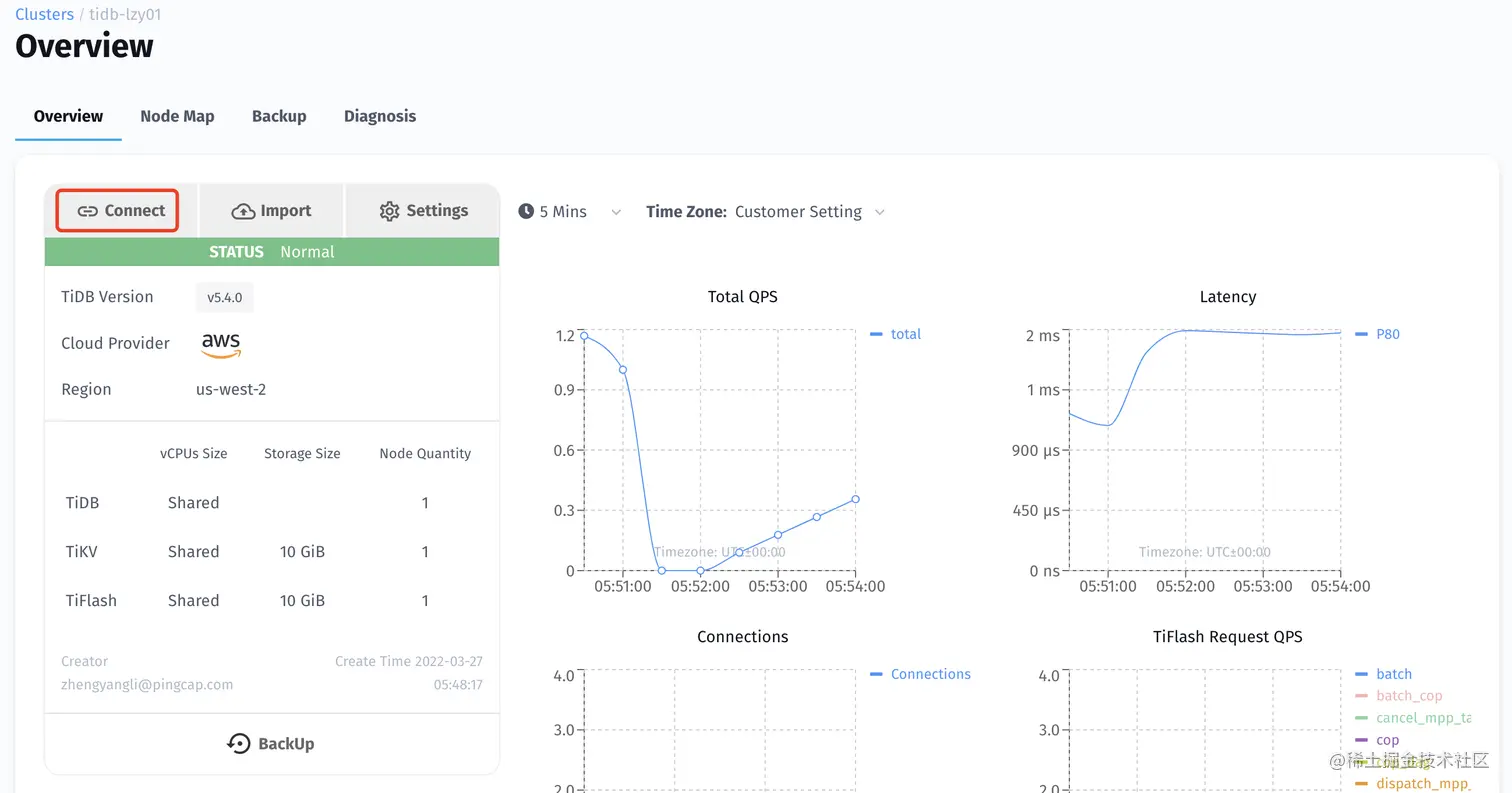Screen dimensions: 1512x793
Task: Click the us-west-2 region value
Action: (x=231, y=389)
